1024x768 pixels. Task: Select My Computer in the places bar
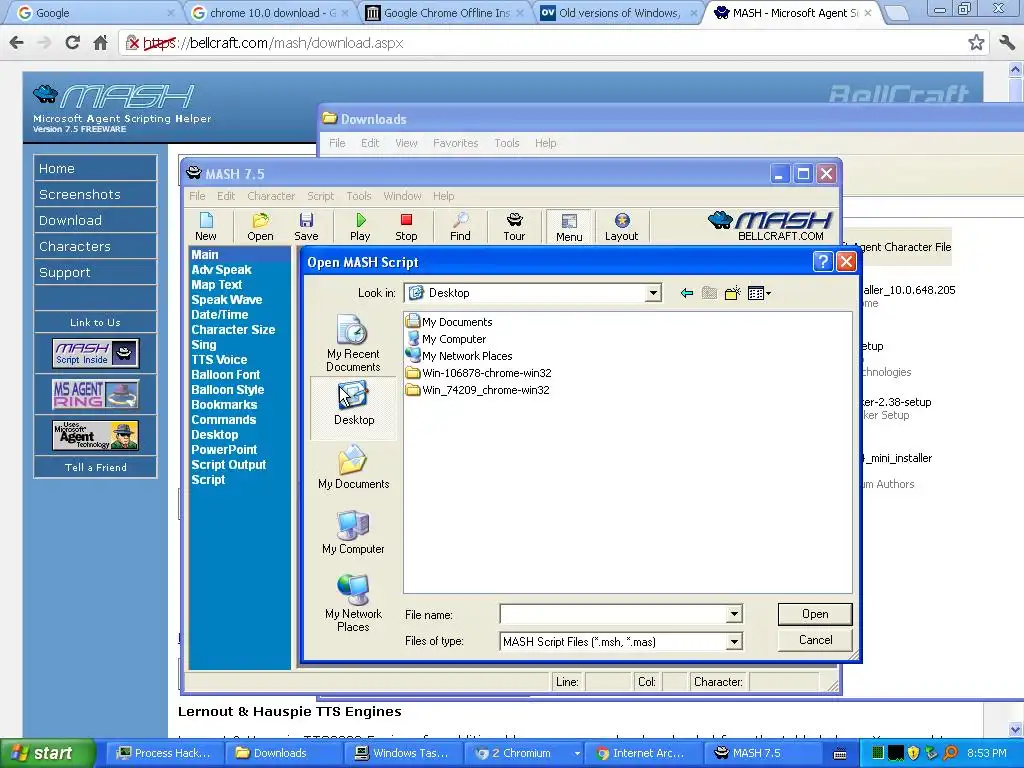pyautogui.click(x=353, y=532)
